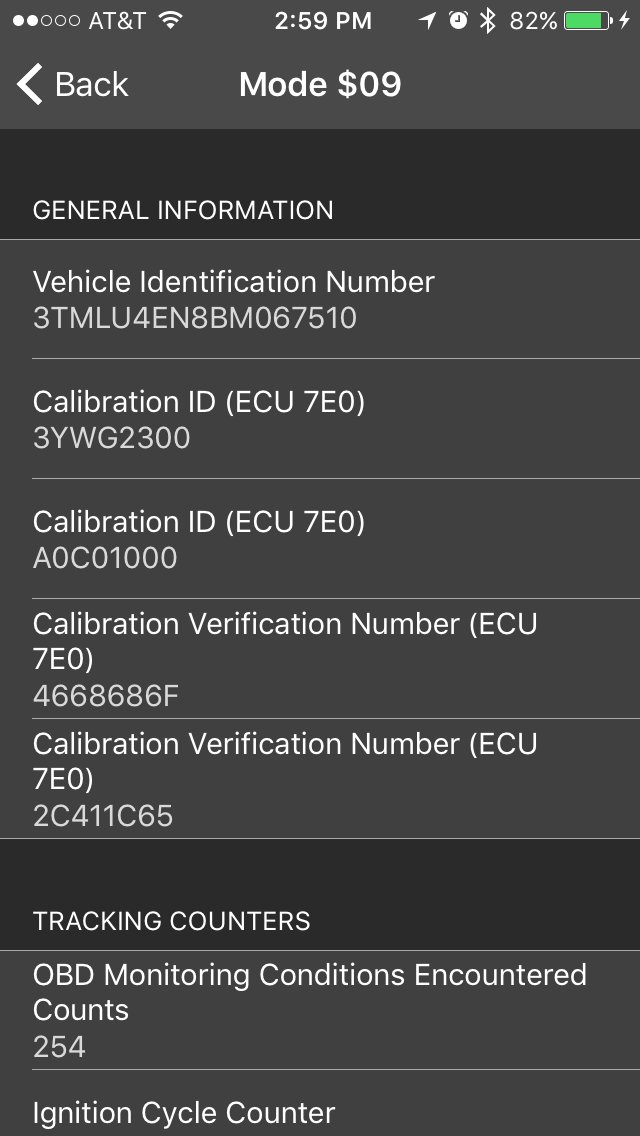Tap the Mode $09 title

[320, 85]
